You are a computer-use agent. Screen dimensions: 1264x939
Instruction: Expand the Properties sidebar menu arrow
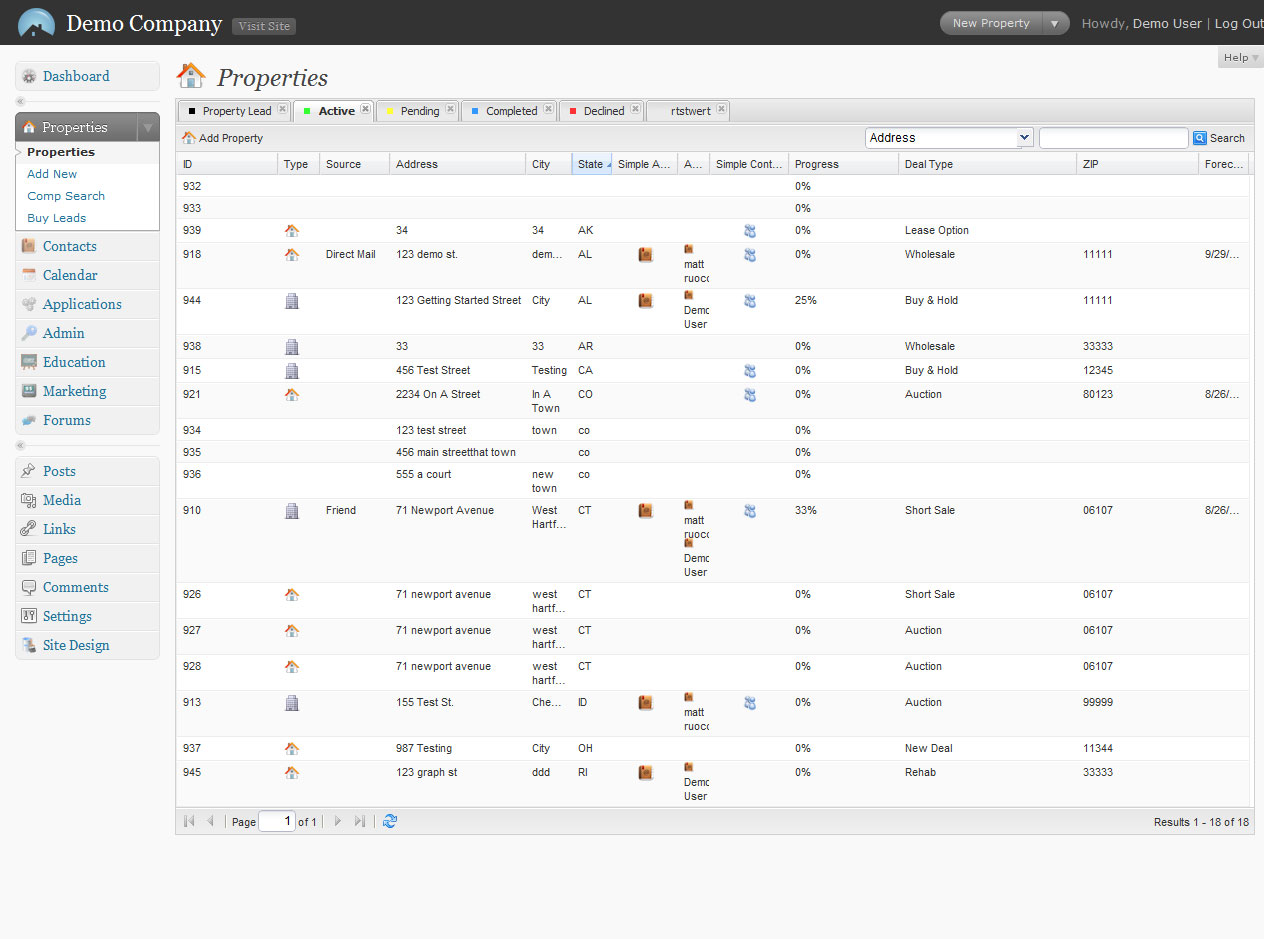point(147,128)
